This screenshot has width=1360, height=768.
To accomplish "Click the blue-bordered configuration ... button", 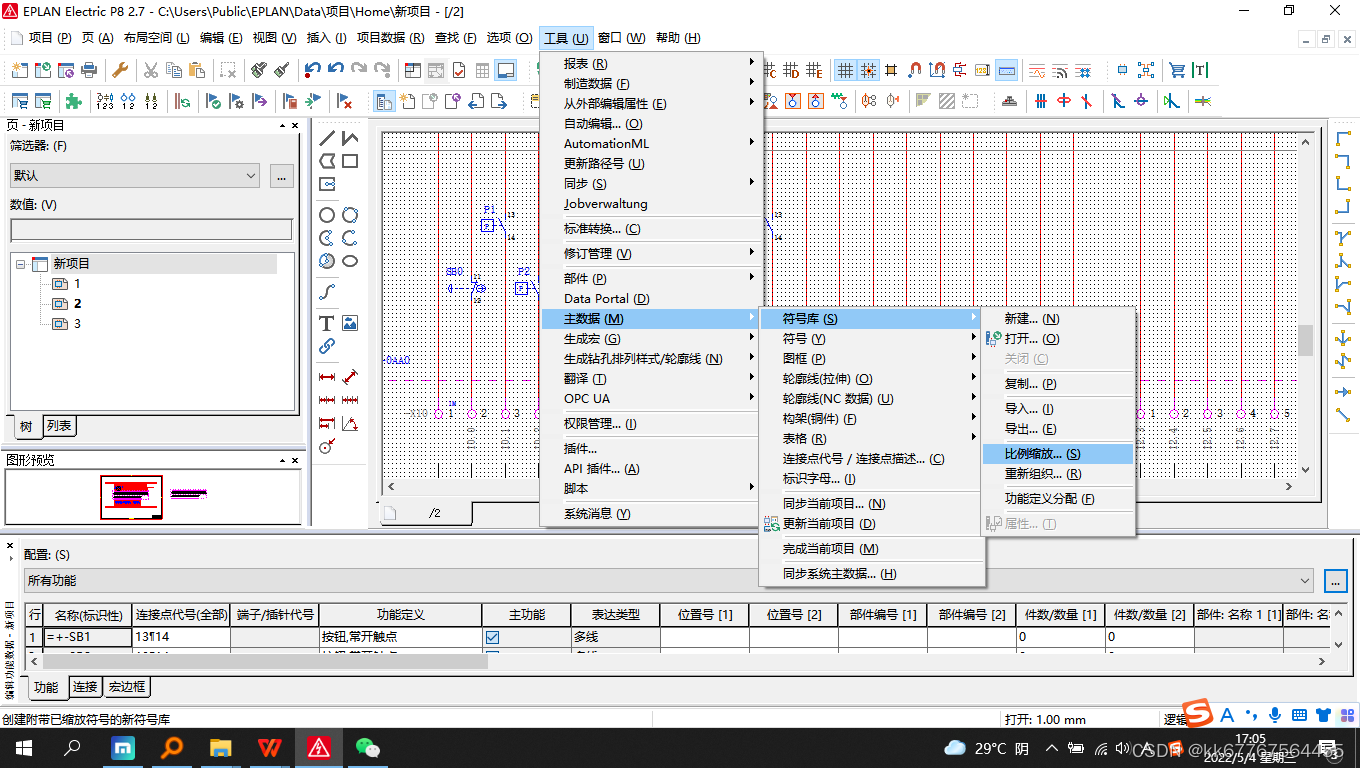I will [x=1335, y=580].
